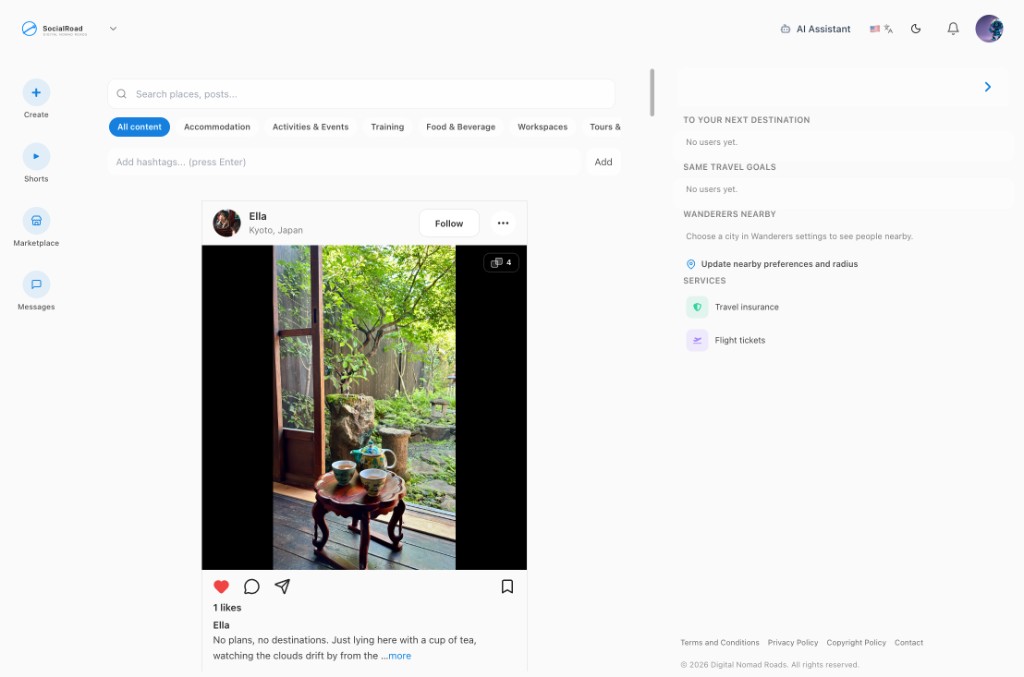This screenshot has height=677, width=1024.
Task: Open the Contact link
Action: (908, 642)
